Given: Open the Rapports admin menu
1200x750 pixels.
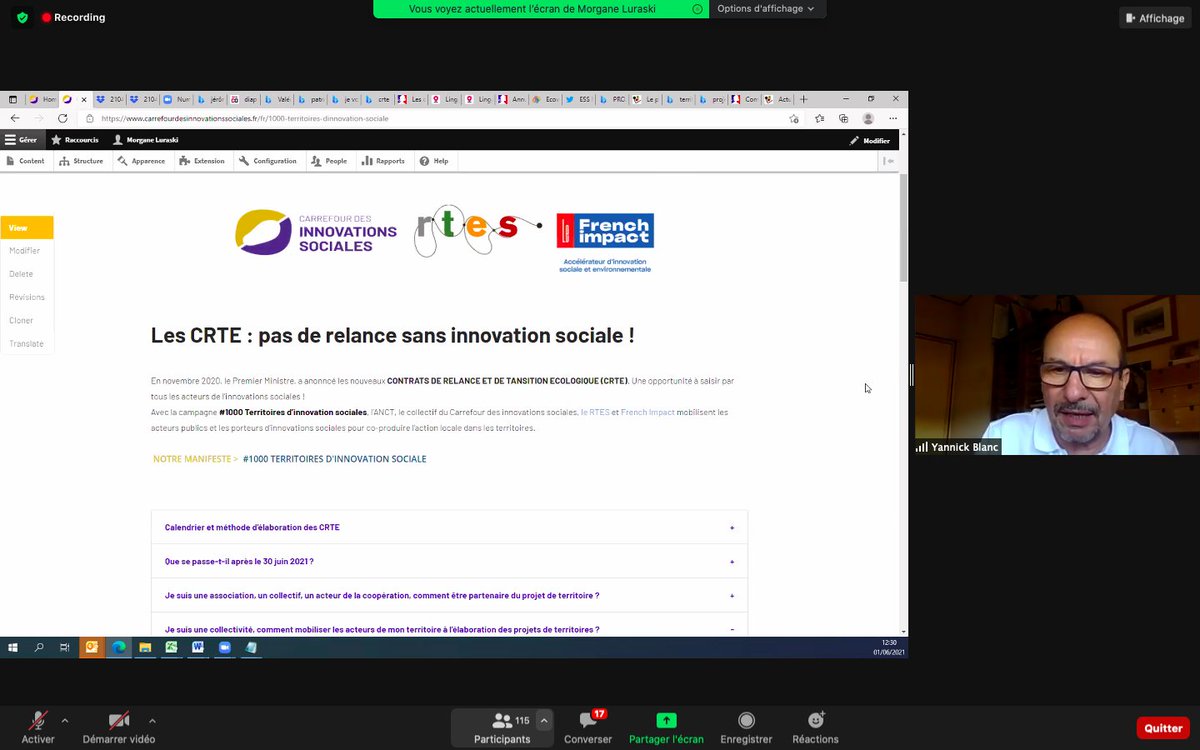Looking at the screenshot, I should click(x=384, y=161).
